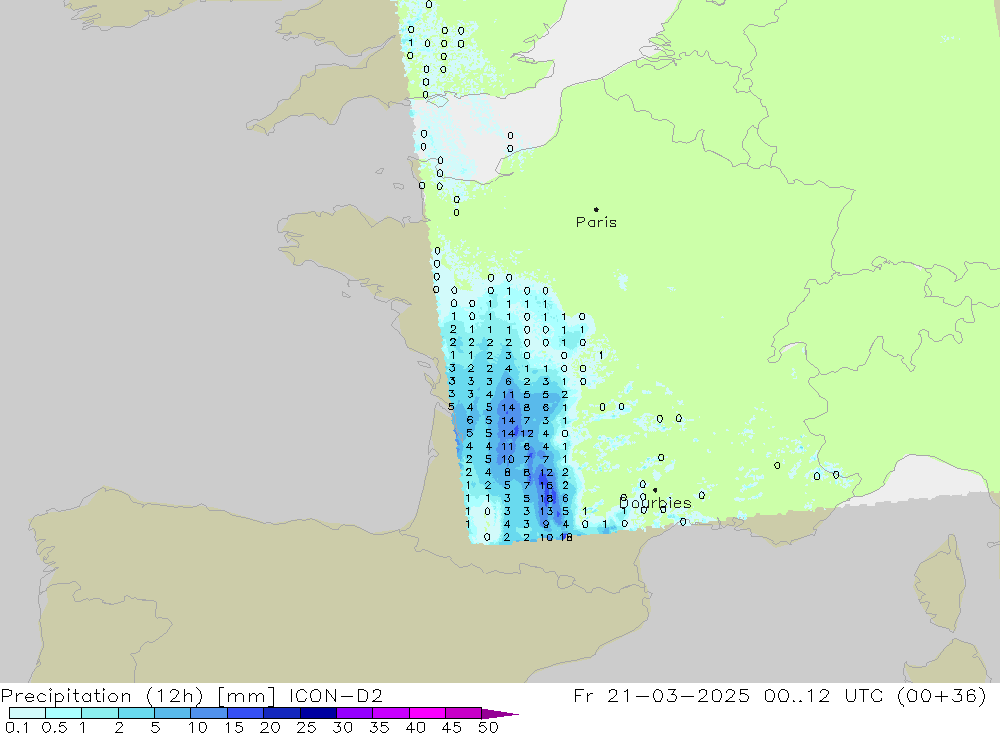Click the 20–25 mm legend swatch

pyautogui.click(x=281, y=713)
